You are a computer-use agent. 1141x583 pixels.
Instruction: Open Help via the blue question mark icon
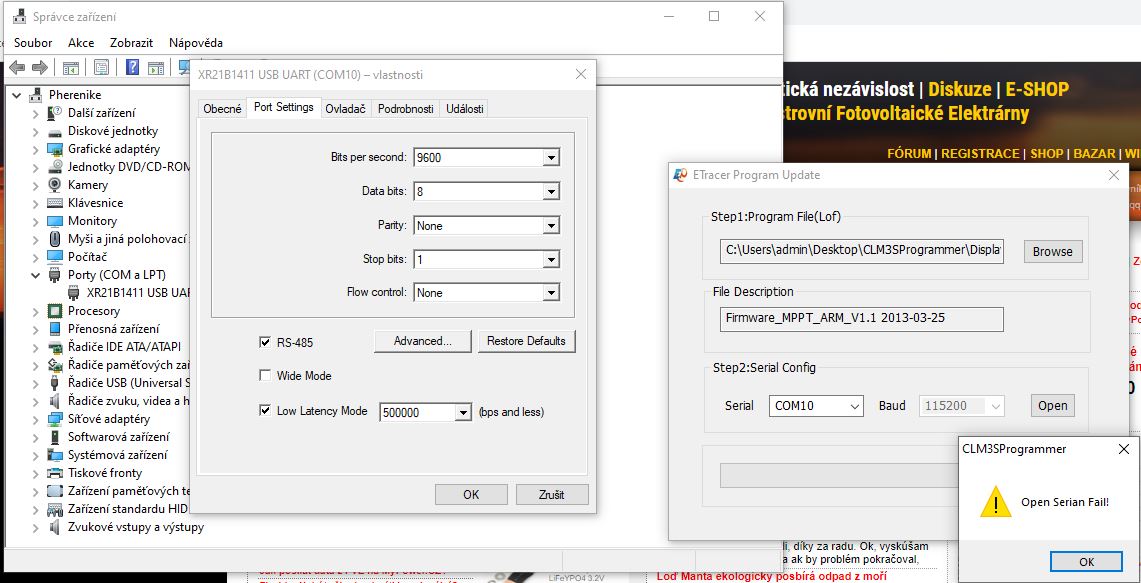pyautogui.click(x=132, y=68)
